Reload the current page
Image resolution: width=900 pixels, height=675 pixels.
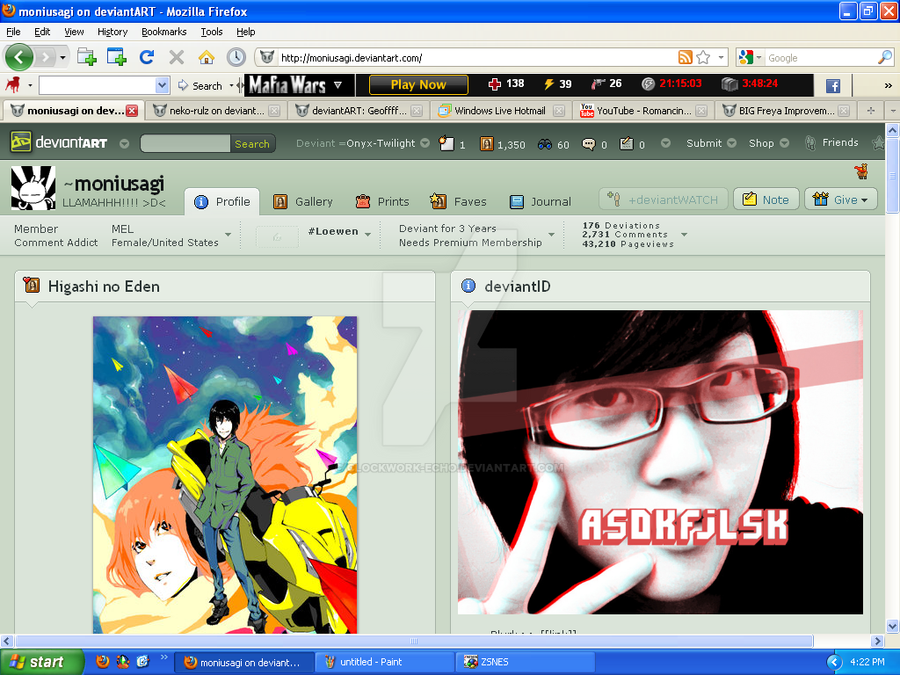tap(147, 57)
